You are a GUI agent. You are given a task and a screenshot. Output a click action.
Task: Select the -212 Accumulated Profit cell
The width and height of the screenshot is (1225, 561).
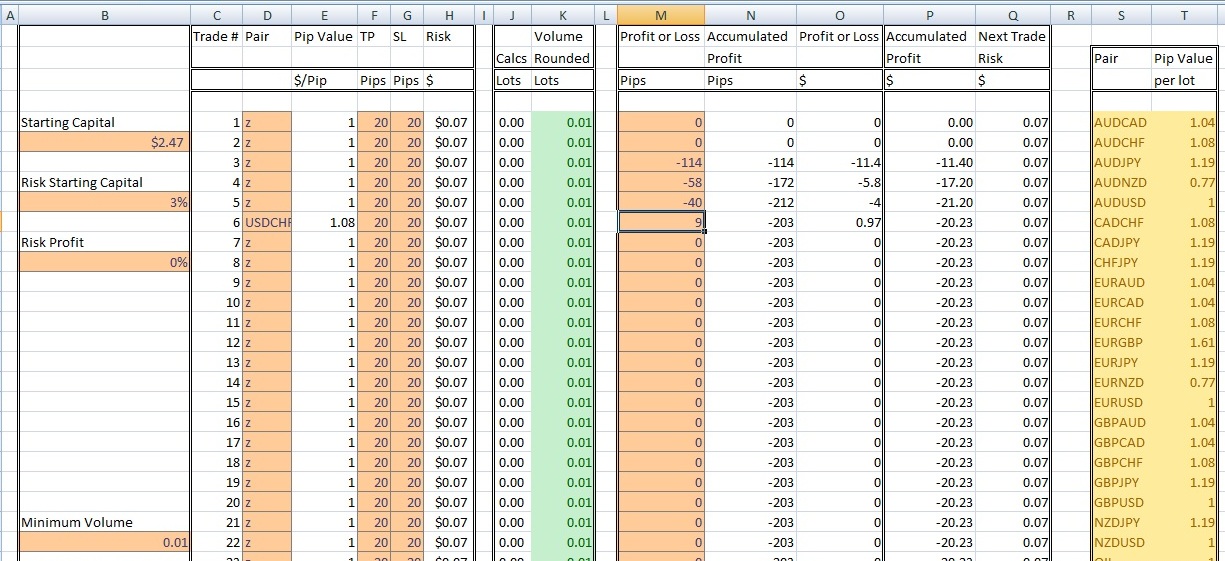(x=750, y=202)
